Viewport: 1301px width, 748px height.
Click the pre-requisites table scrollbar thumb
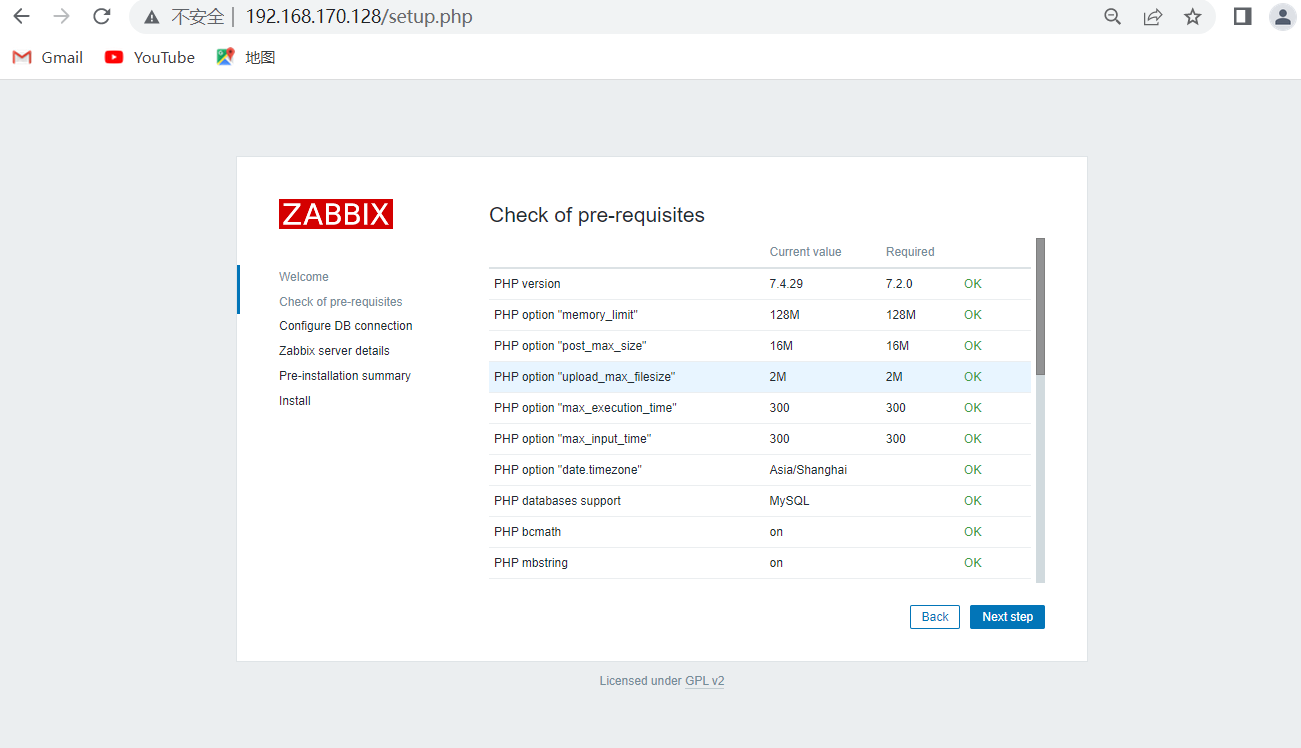click(1040, 306)
